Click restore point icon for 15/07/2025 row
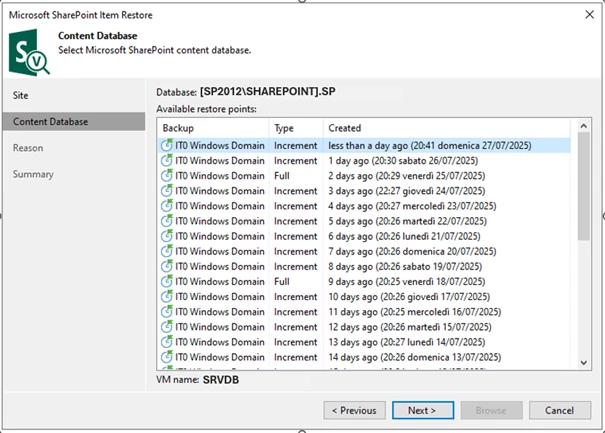This screenshot has height=433, width=605. click(167, 326)
